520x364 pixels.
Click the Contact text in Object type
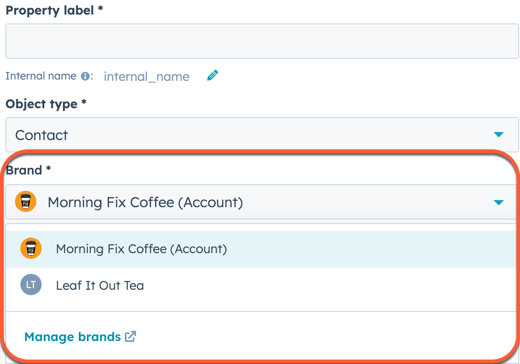(41, 135)
